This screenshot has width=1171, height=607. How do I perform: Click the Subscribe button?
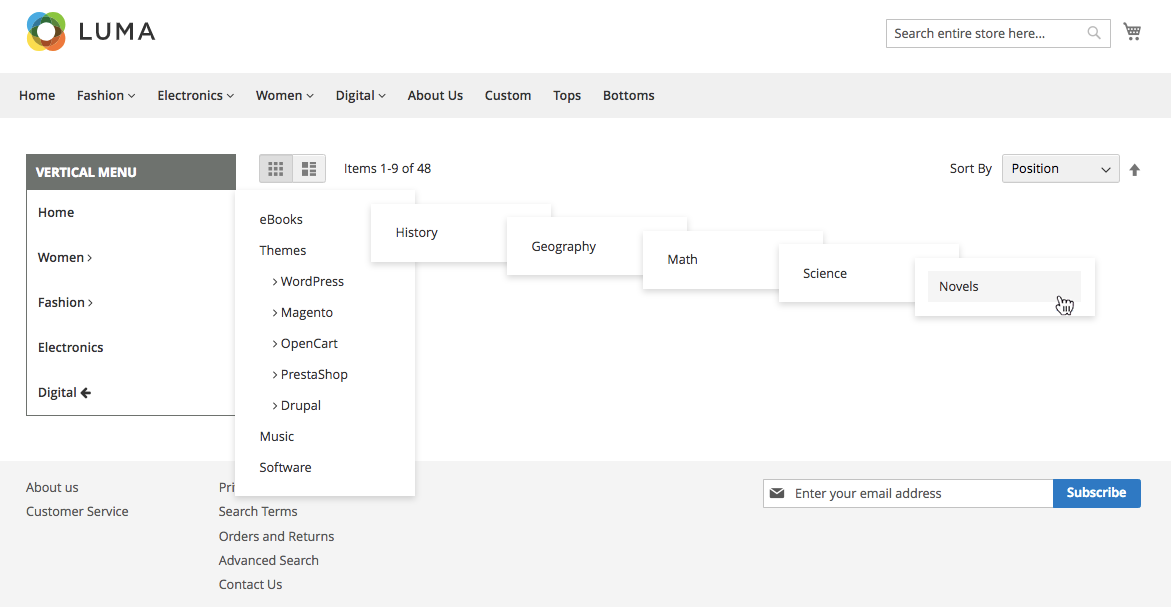(x=1096, y=493)
